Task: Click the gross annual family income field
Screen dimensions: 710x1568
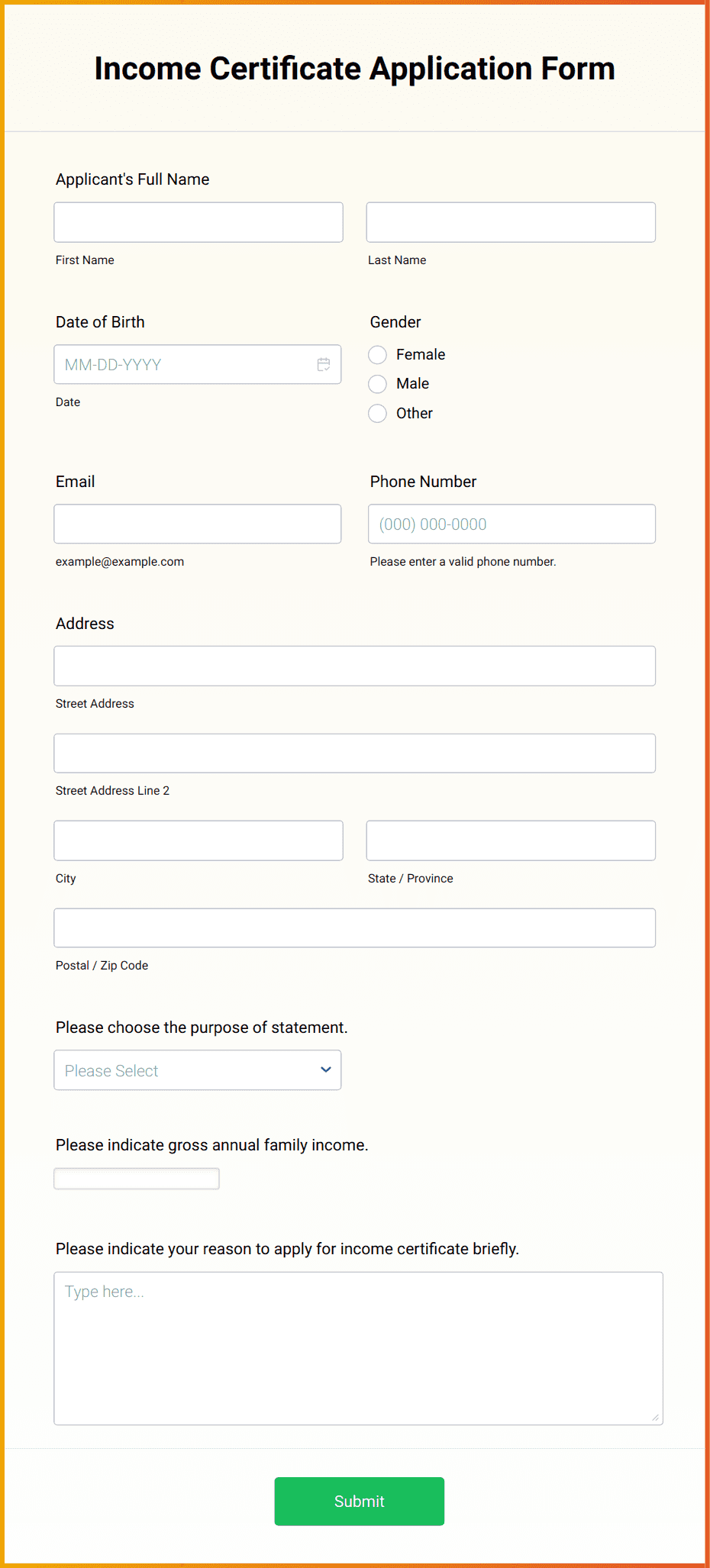Action: click(x=136, y=1178)
